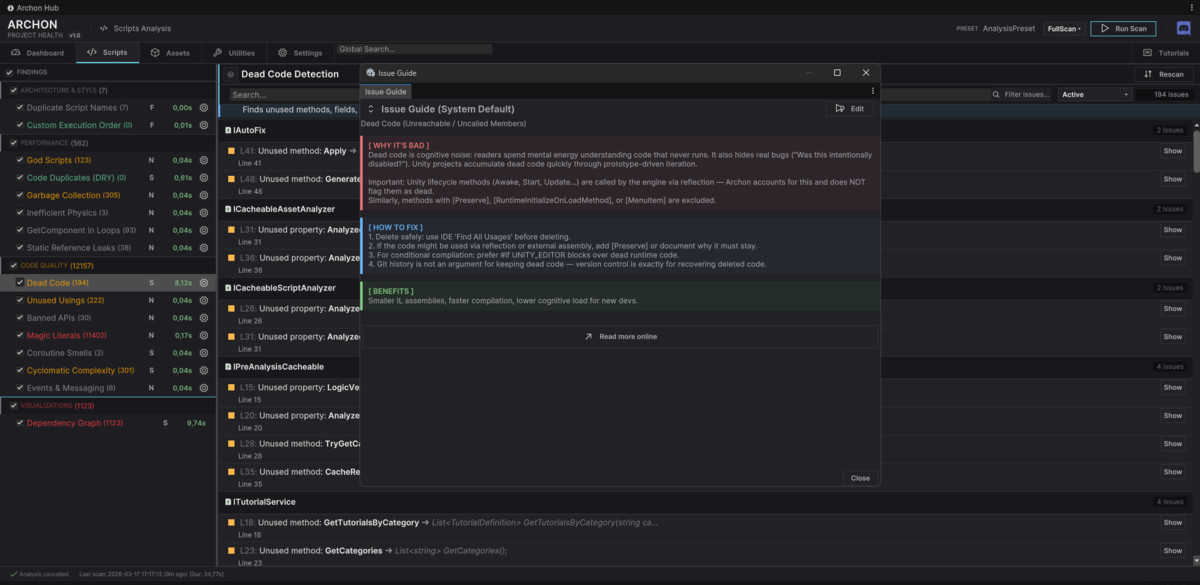Screen dimensions: 1200x585
Task: Toggle the FINDINGS master checkbox
Action: [9, 72]
